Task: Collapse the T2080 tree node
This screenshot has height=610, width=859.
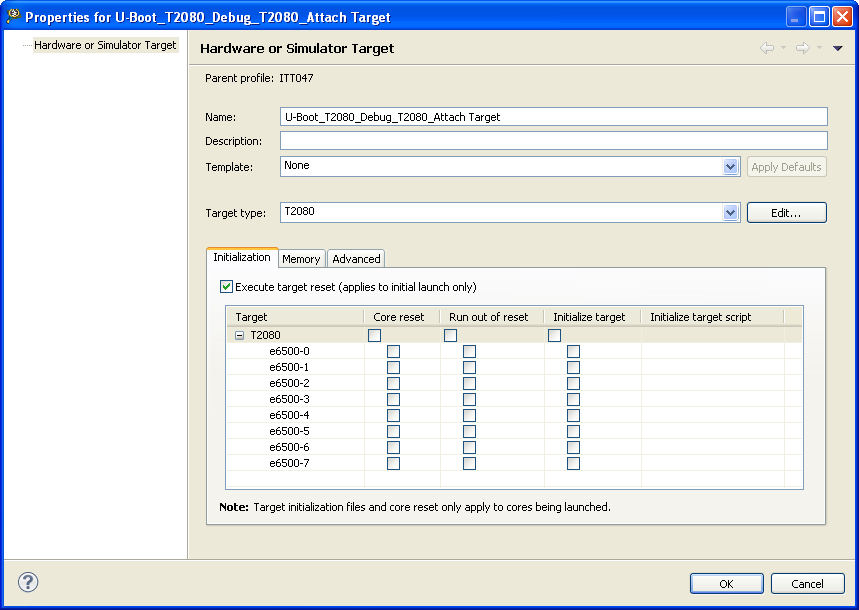Action: pos(240,336)
